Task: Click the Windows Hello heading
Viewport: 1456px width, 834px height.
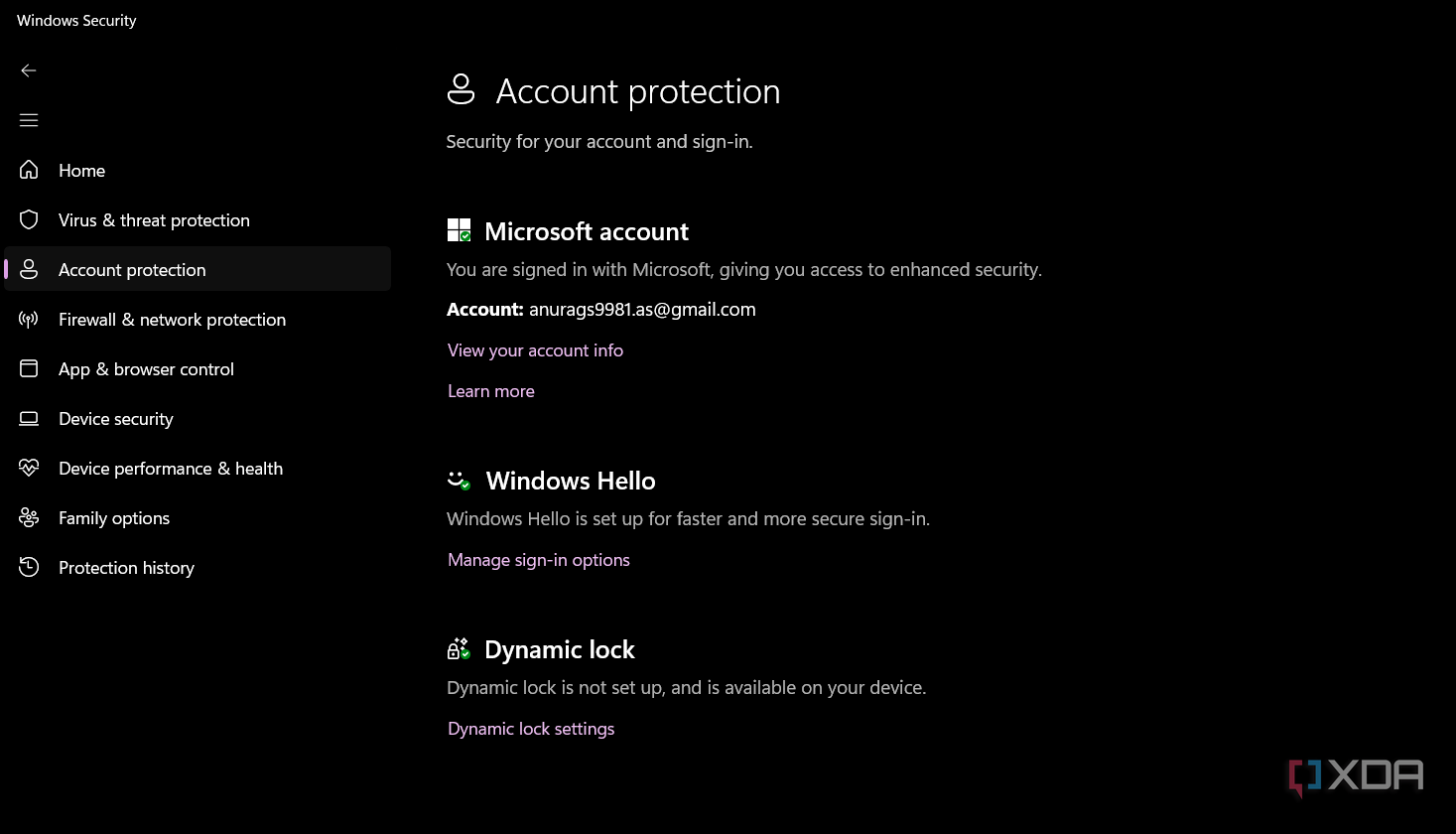Action: click(x=571, y=481)
